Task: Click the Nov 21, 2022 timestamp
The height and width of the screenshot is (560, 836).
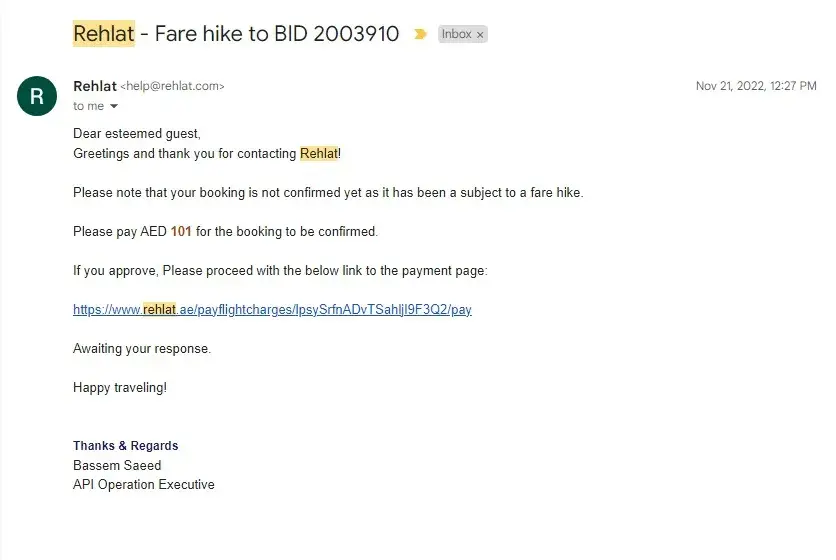Action: click(756, 87)
